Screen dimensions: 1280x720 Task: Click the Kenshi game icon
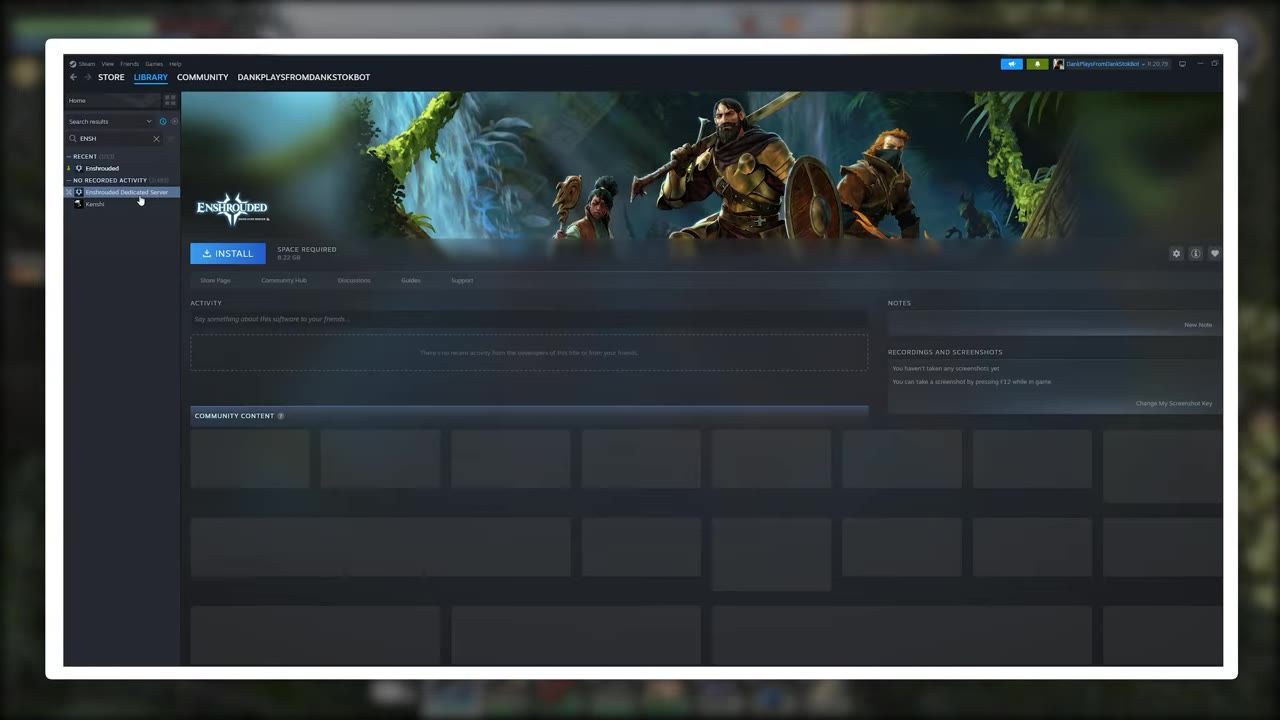coord(79,204)
